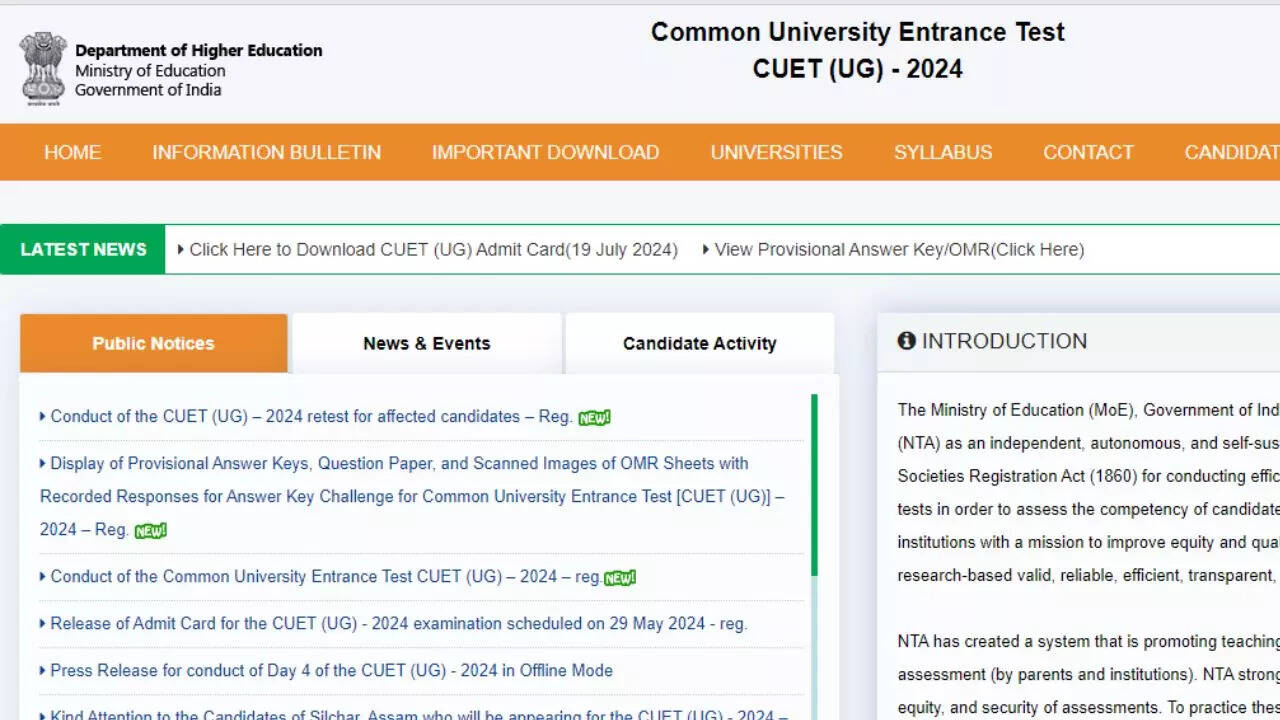Click the info icon beside INTRODUCTION
The width and height of the screenshot is (1280, 720).
tap(906, 341)
